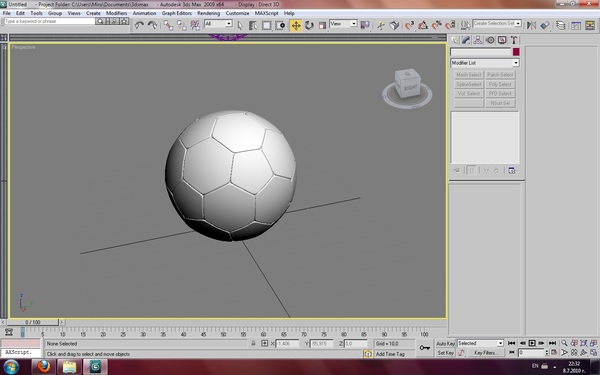Open Firefox from the Windows taskbar
The image size is (600, 375).
(x=43, y=367)
